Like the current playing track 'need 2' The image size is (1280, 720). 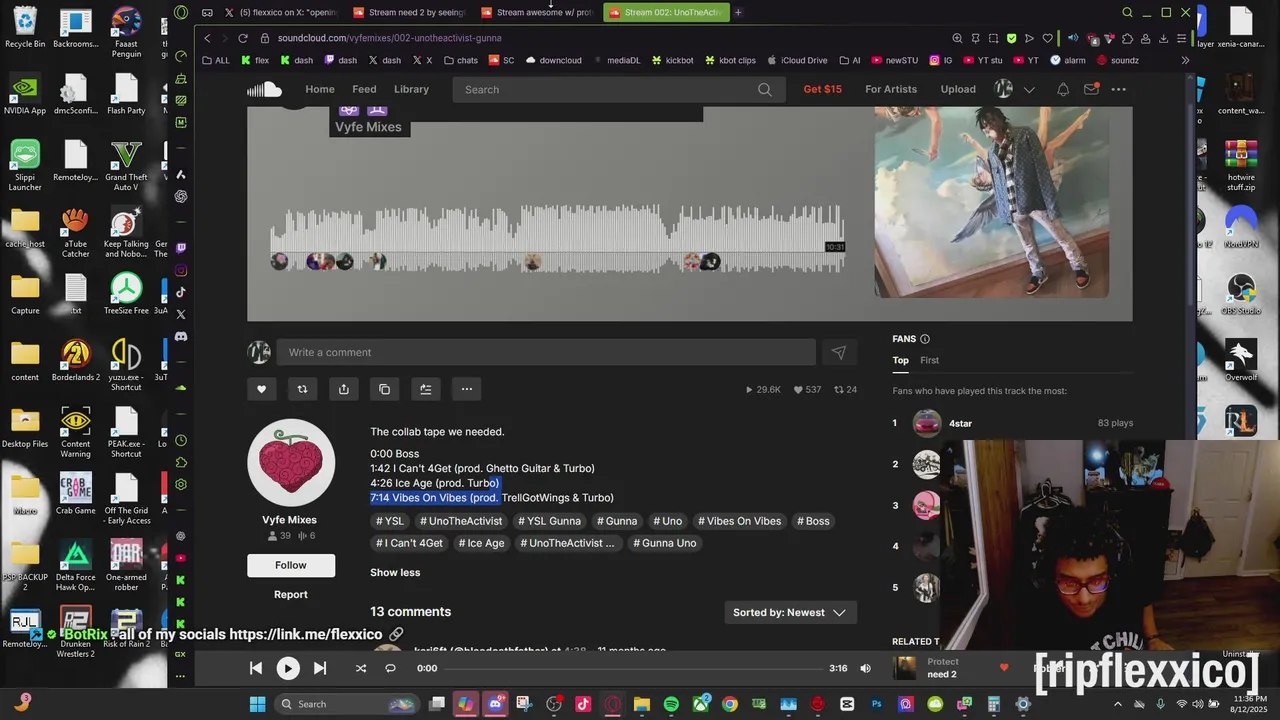(x=1004, y=667)
